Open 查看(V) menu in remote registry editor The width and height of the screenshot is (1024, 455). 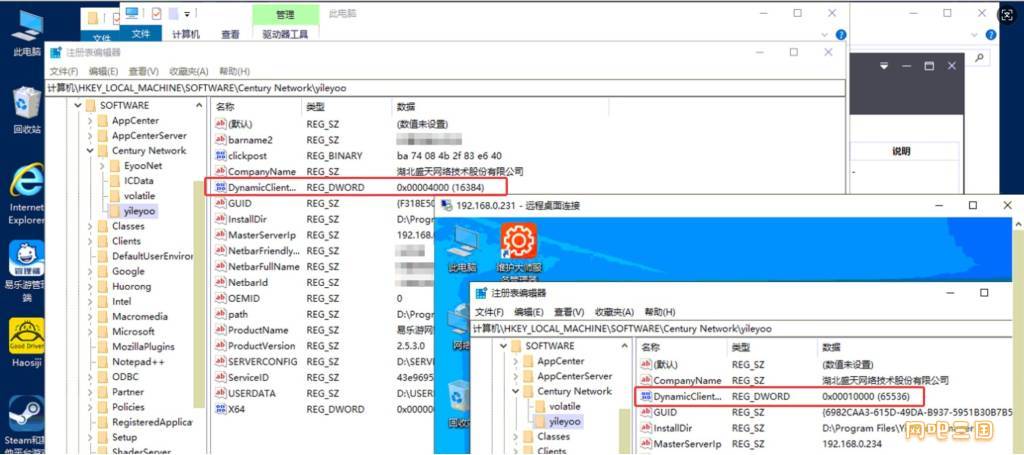pyautogui.click(x=569, y=312)
